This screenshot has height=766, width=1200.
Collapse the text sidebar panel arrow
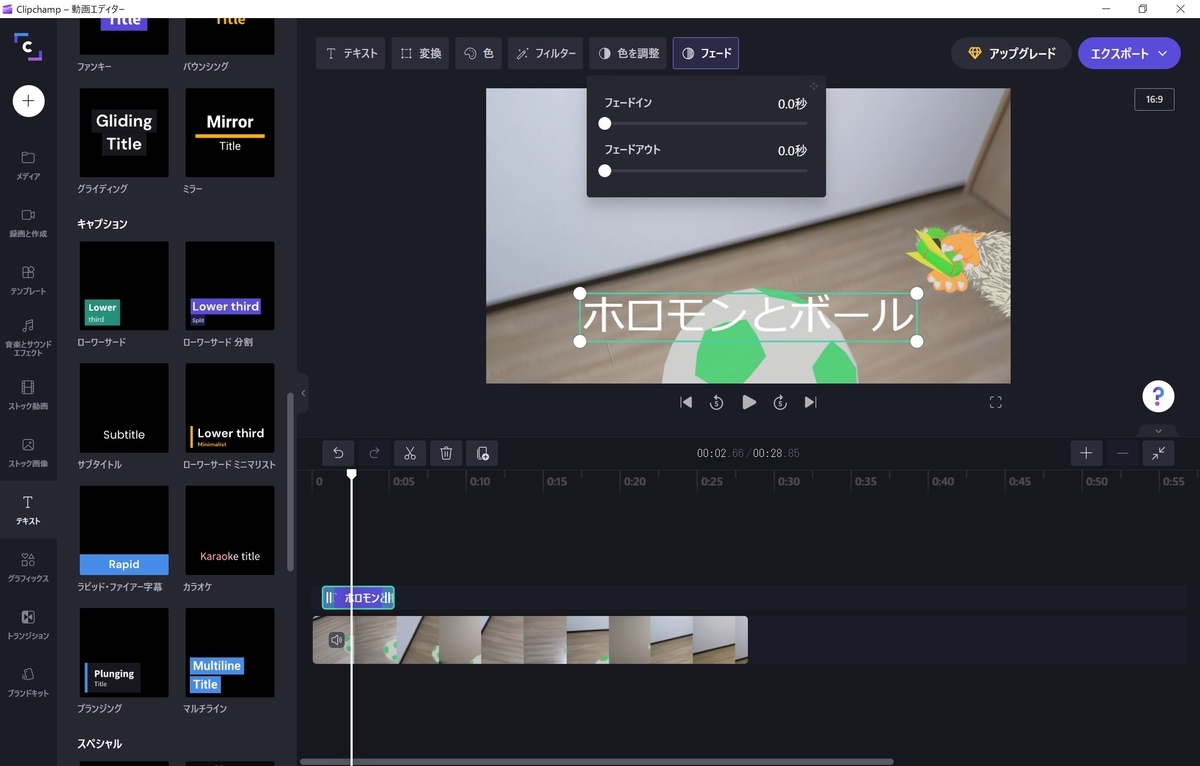pyautogui.click(x=303, y=393)
